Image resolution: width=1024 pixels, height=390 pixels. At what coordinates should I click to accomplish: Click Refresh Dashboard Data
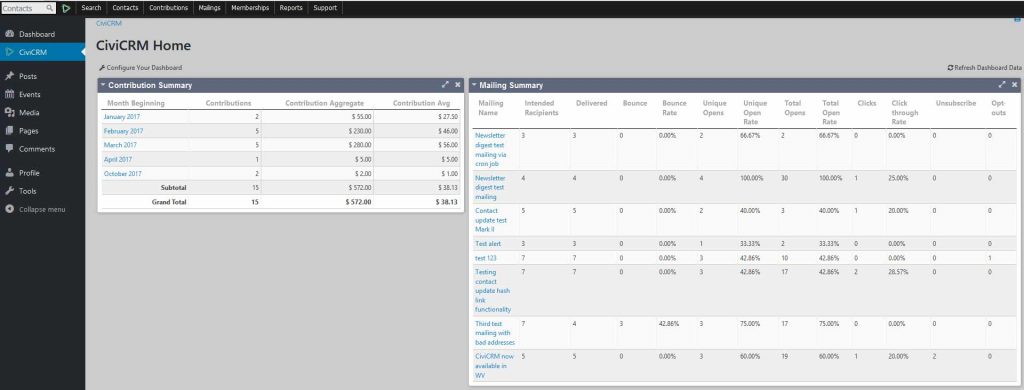[x=984, y=68]
